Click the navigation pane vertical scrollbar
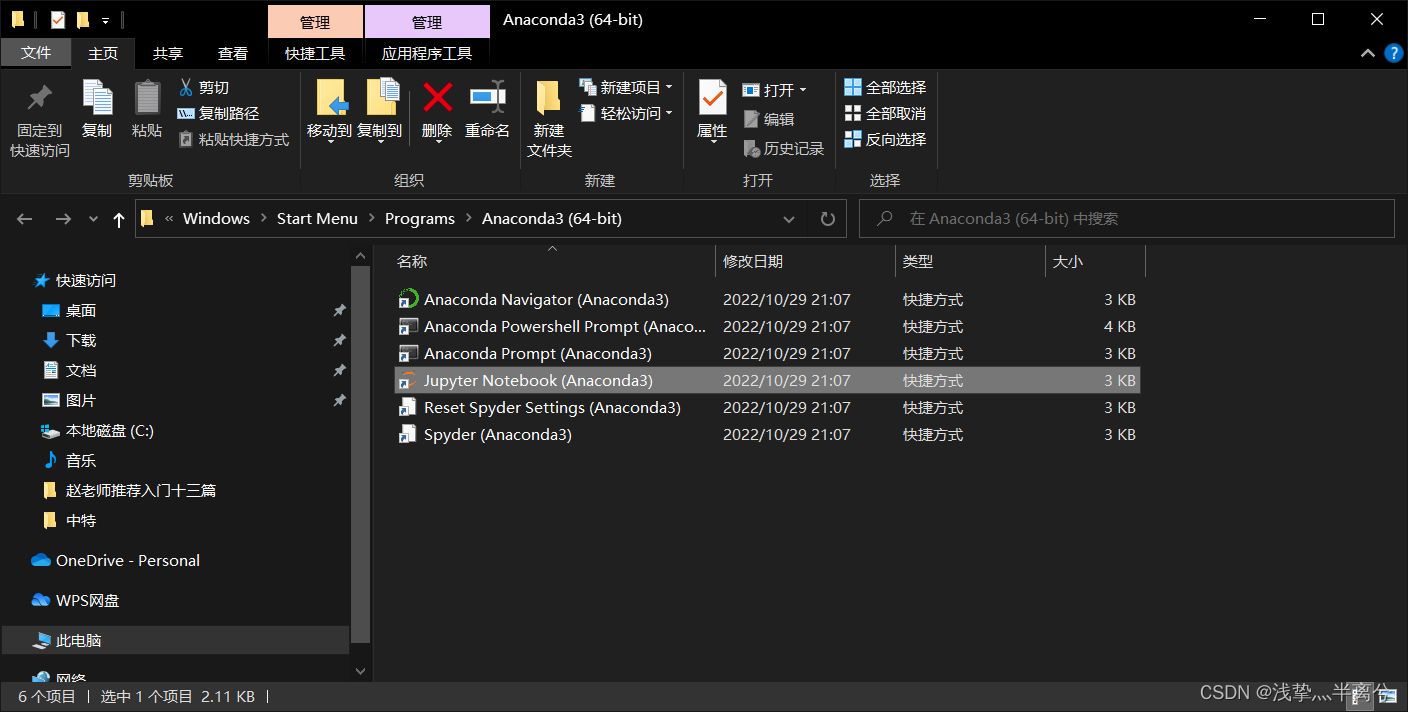This screenshot has width=1408, height=712. click(361, 454)
